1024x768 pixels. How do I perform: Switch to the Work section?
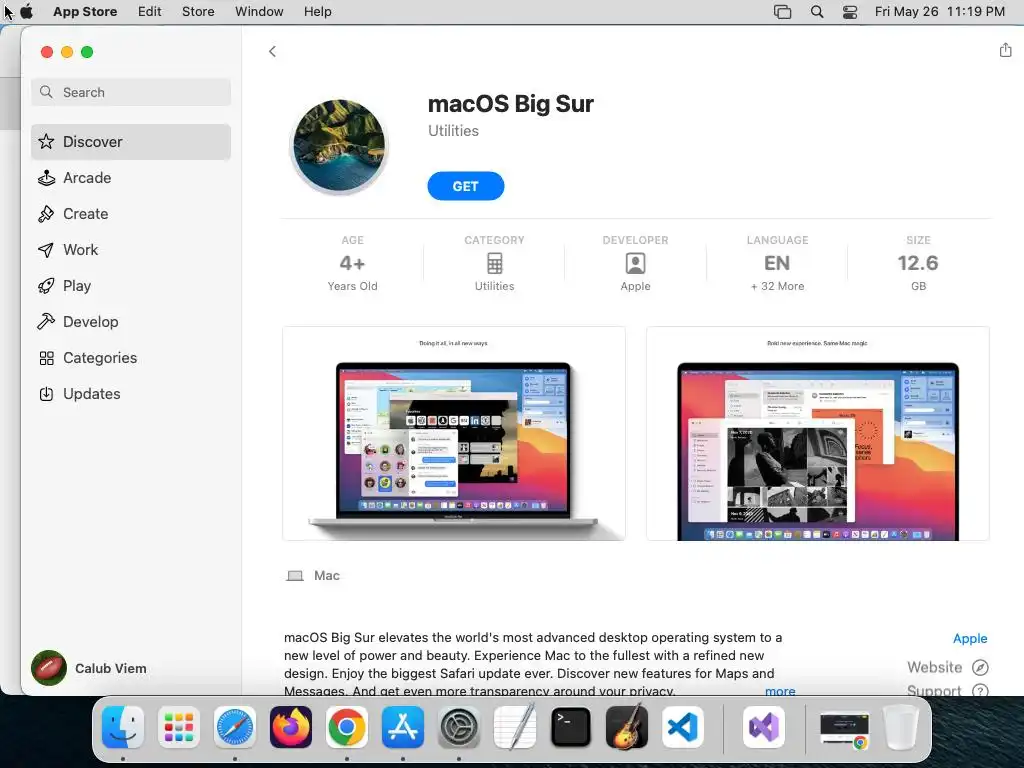[131, 249]
